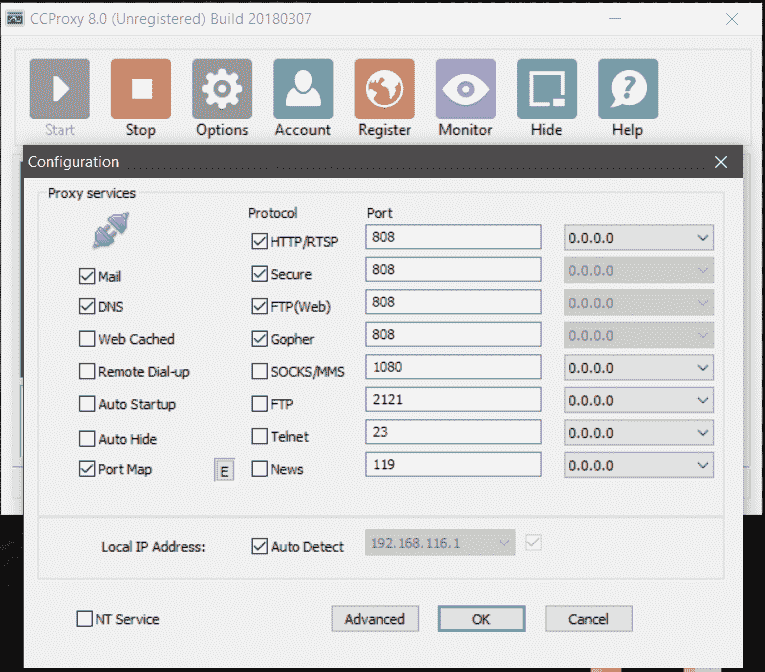Click the Start toolbar icon

60,89
